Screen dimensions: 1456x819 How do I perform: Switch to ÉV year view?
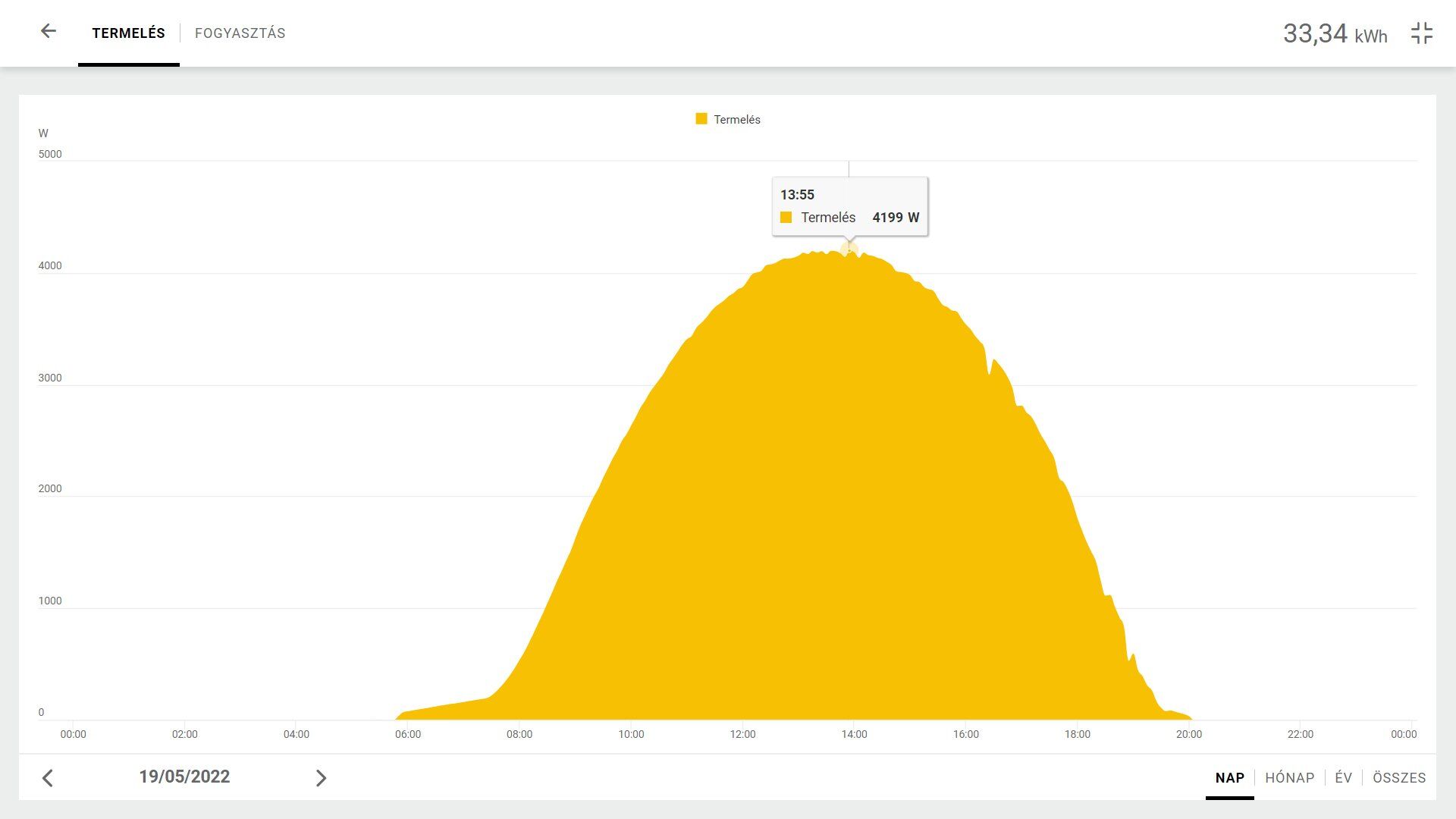[x=1343, y=778]
